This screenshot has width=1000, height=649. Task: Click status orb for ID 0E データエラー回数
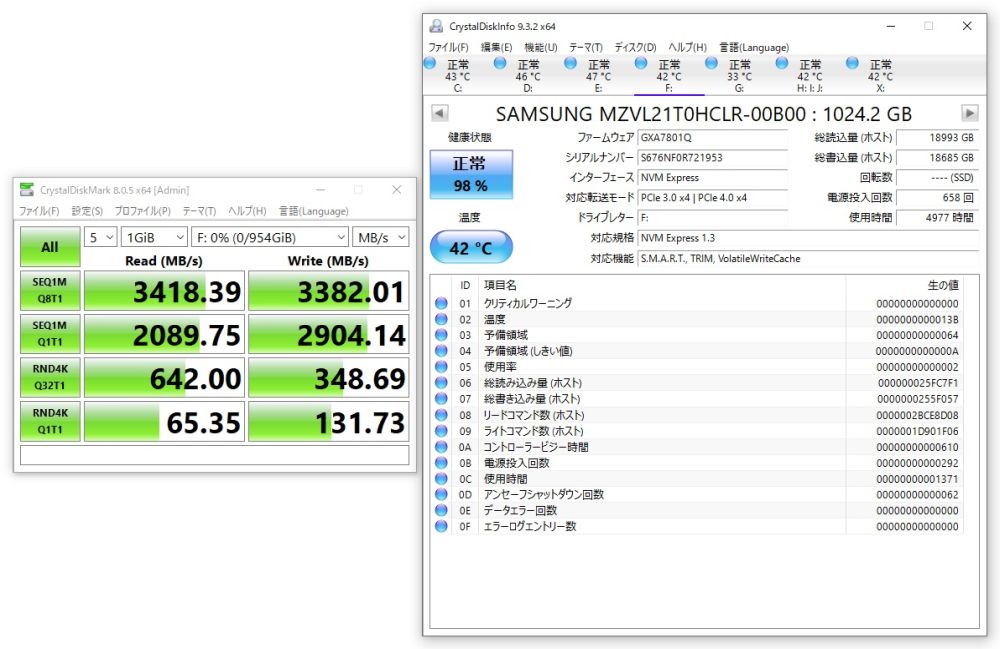[441, 510]
